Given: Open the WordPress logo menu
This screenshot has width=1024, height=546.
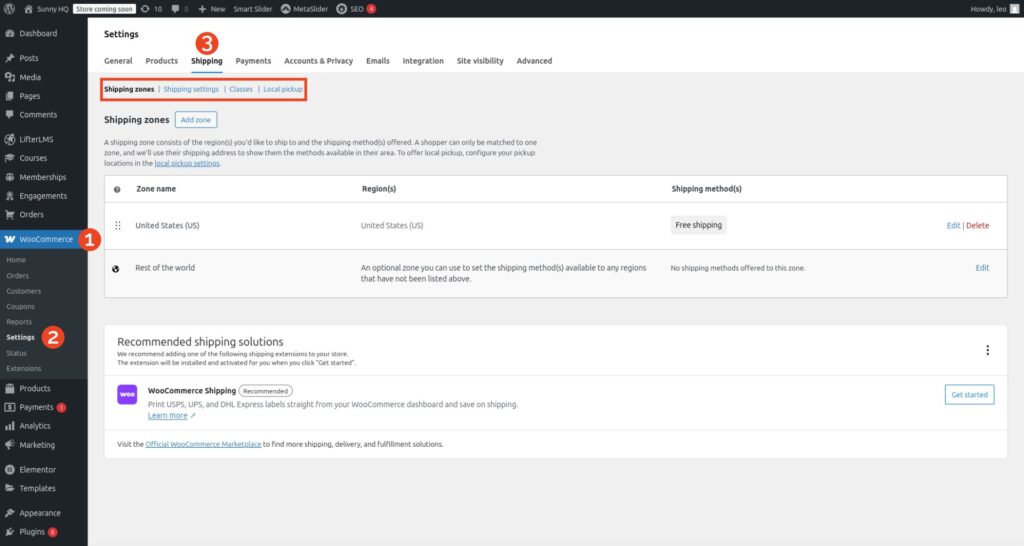Looking at the screenshot, I should (9, 9).
